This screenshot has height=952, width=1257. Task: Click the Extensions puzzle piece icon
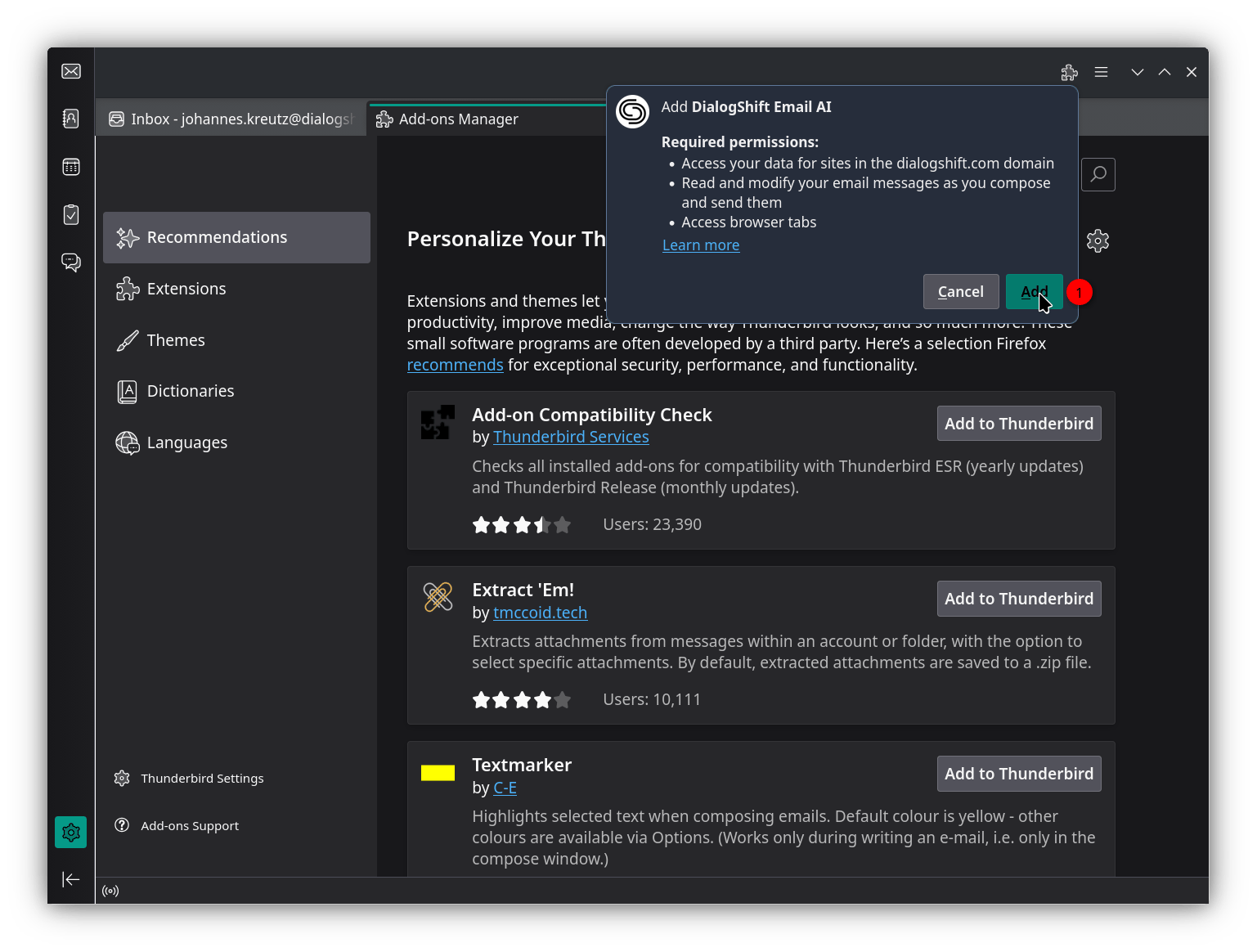point(128,289)
